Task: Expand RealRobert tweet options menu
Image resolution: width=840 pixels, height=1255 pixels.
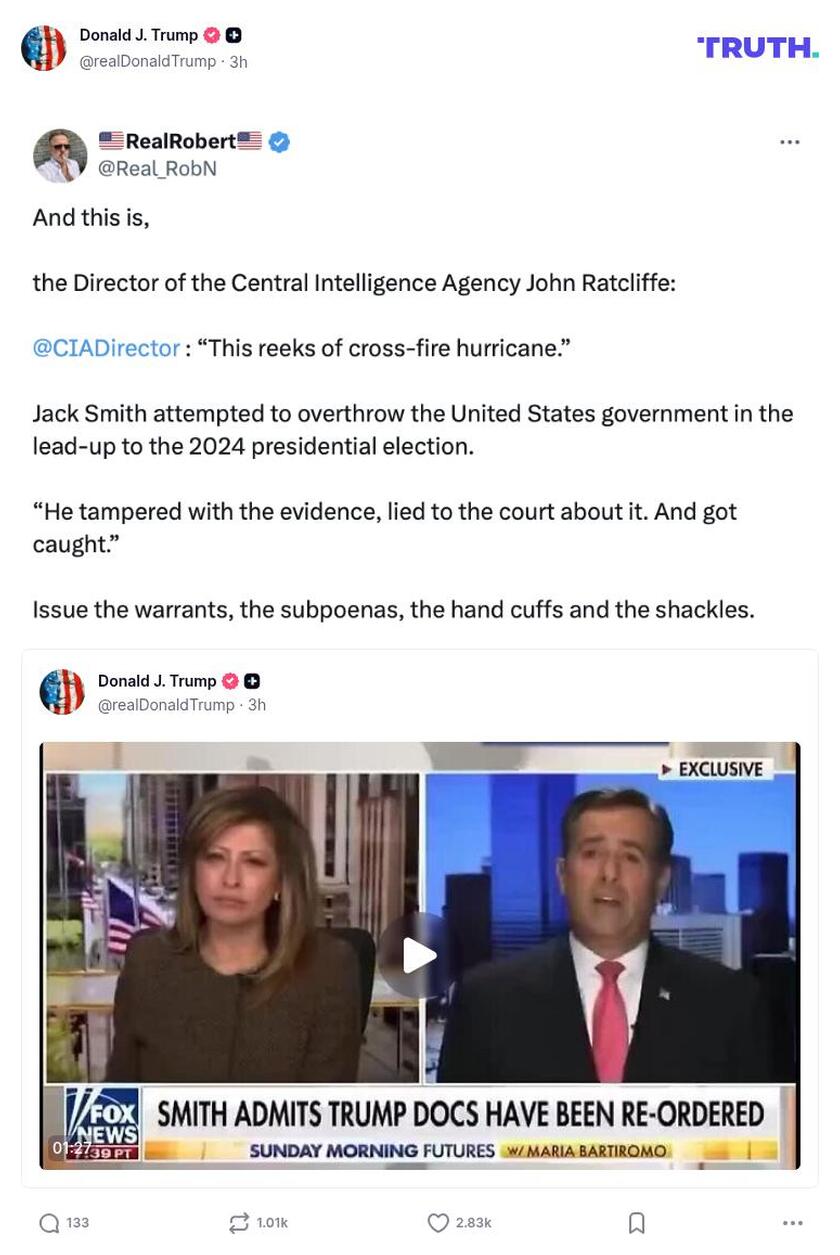Action: click(790, 142)
